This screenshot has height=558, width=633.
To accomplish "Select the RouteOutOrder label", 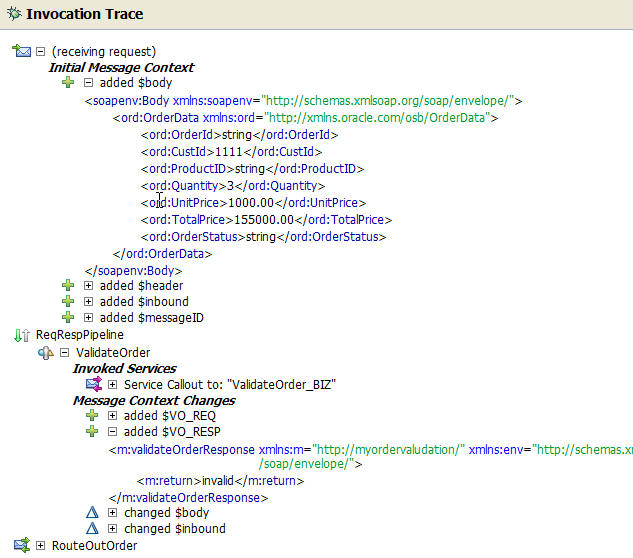I will pos(94,545).
